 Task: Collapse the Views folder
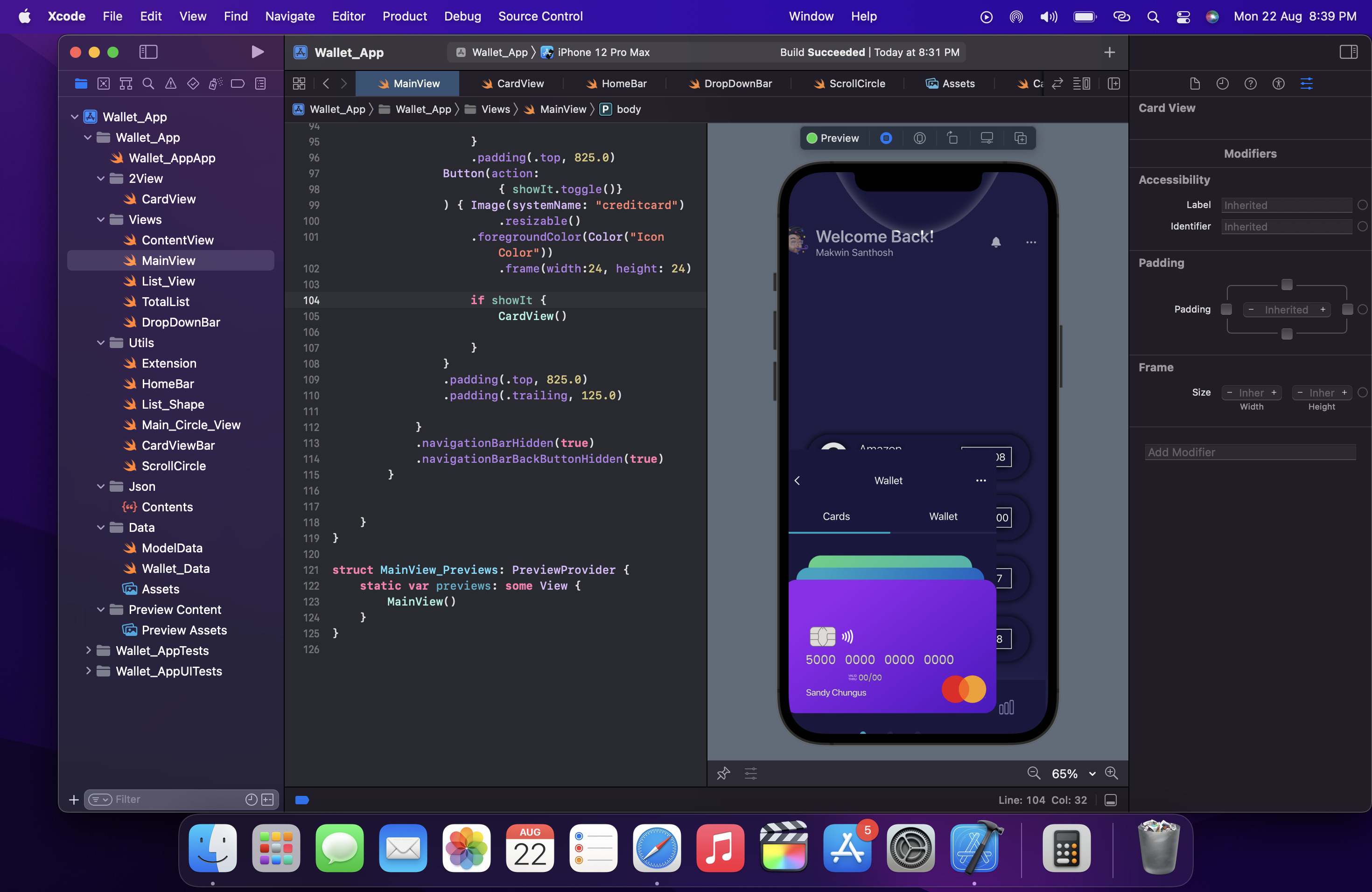coord(100,220)
